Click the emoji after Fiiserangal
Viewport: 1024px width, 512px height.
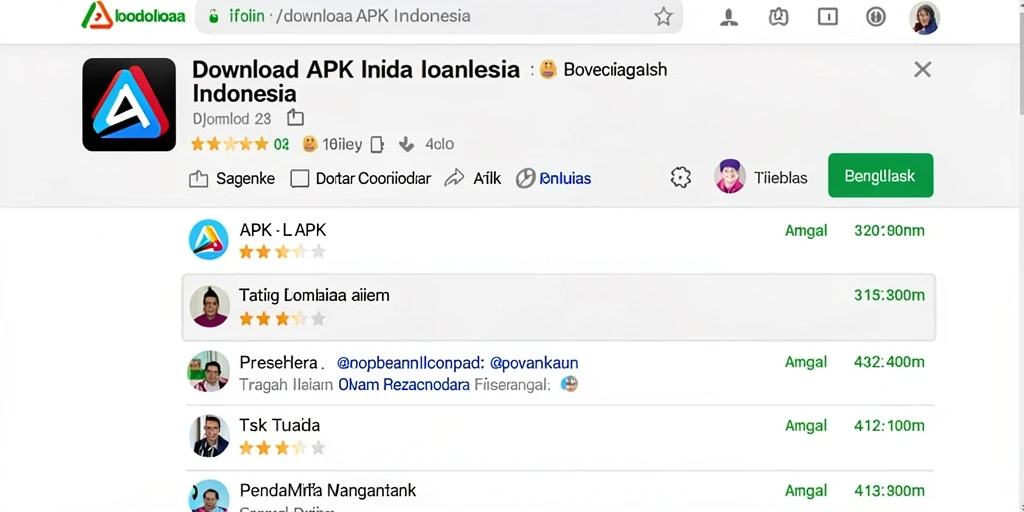(569, 384)
